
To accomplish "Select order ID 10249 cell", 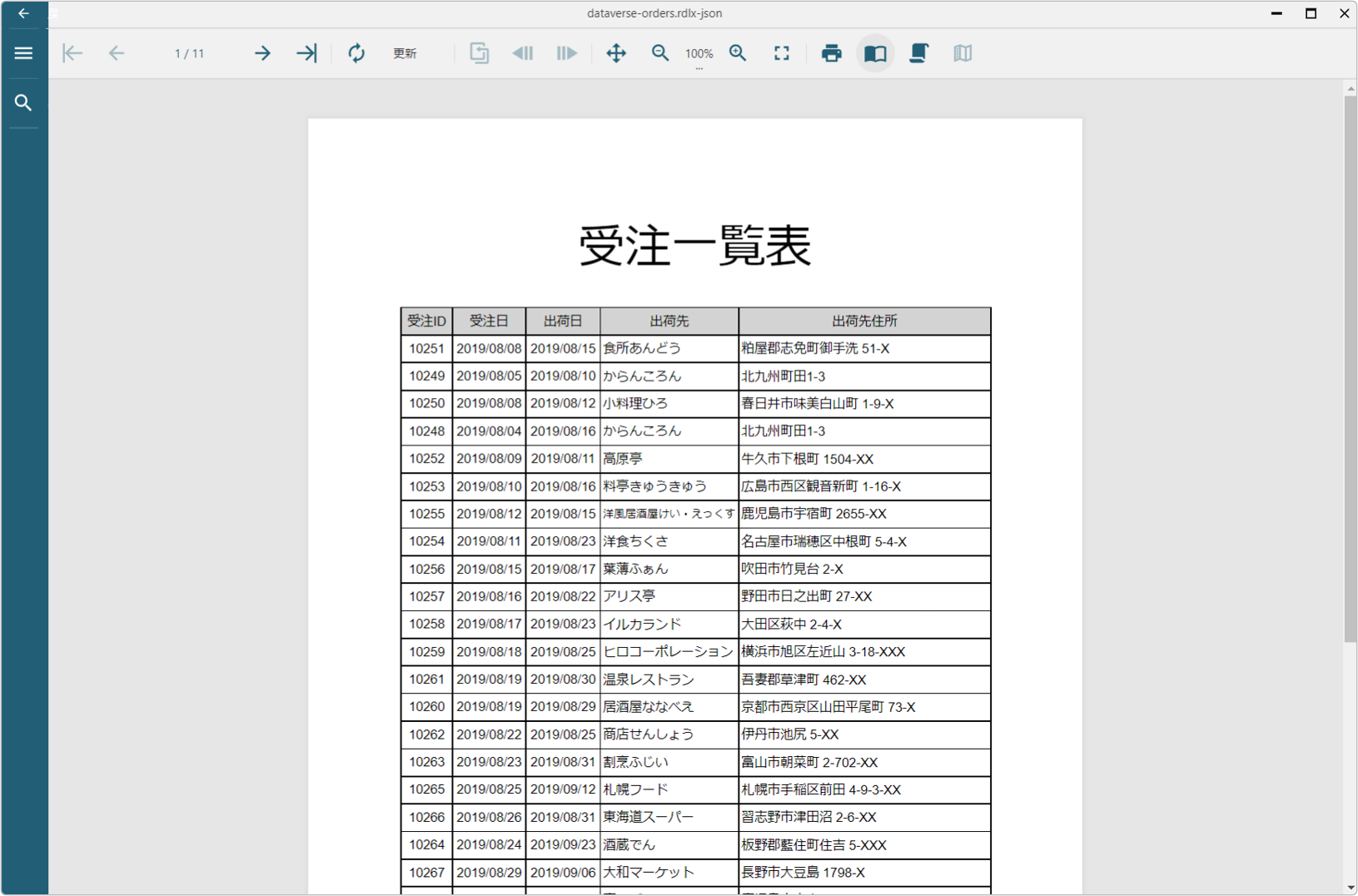I will click(x=427, y=376).
